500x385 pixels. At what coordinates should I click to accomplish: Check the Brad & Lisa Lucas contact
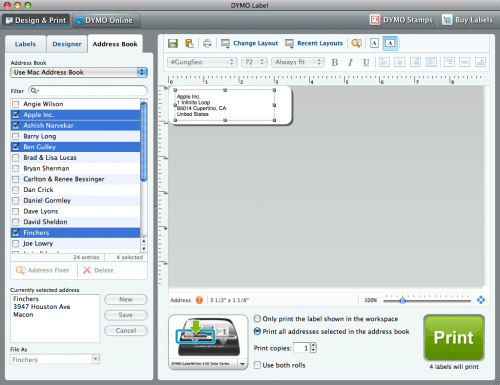point(16,158)
